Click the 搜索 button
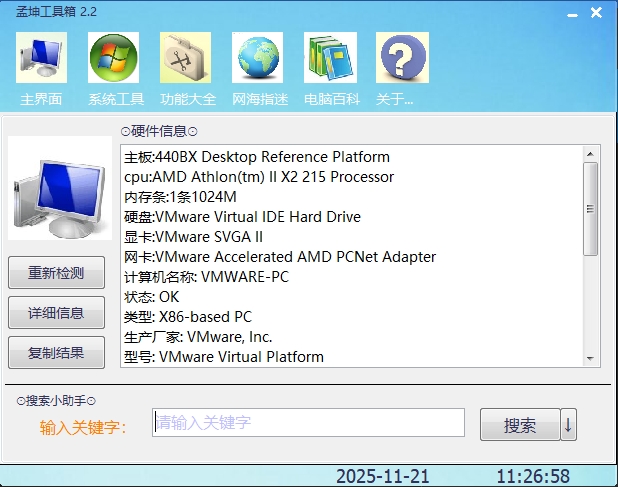Screen dimensions: 618x487 (520, 424)
